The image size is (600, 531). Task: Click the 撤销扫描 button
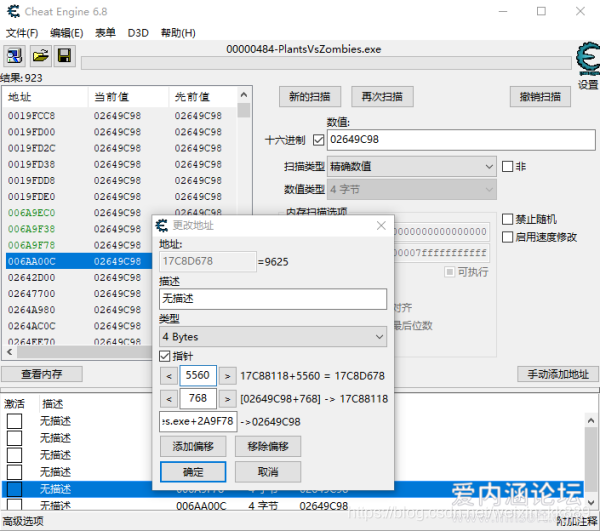[540, 96]
